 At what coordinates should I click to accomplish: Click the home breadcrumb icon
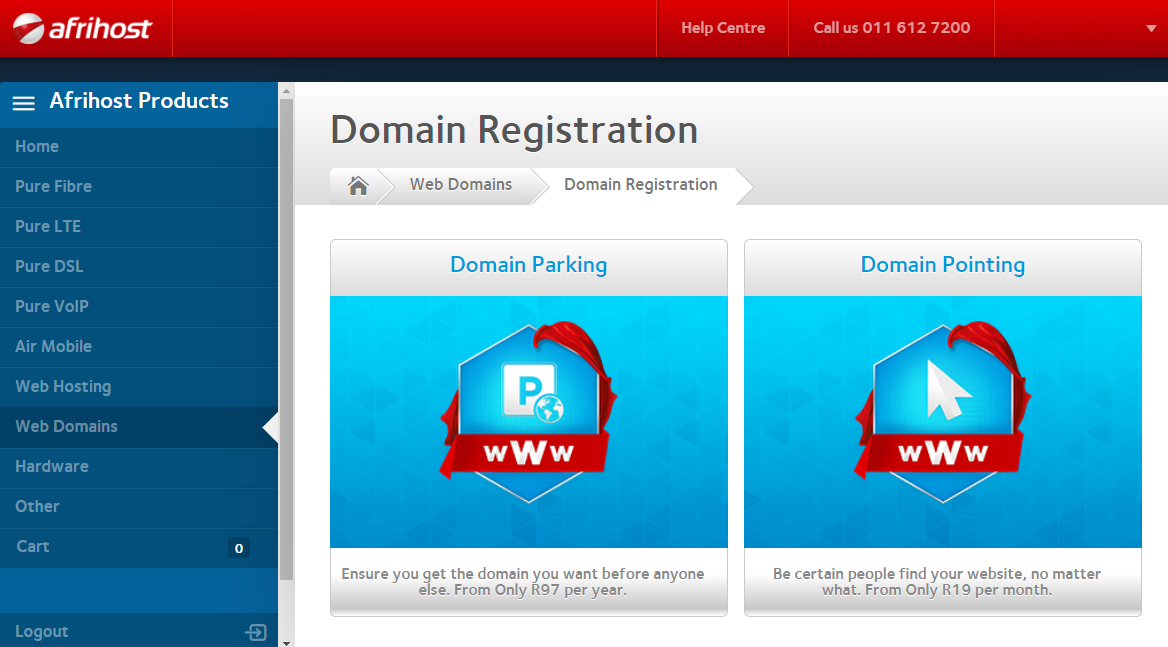pos(358,185)
